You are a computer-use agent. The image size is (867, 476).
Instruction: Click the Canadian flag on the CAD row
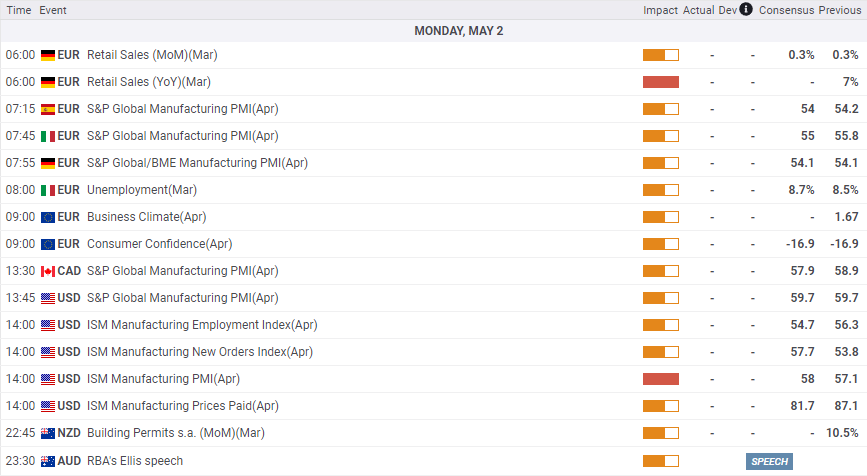[x=47, y=271]
